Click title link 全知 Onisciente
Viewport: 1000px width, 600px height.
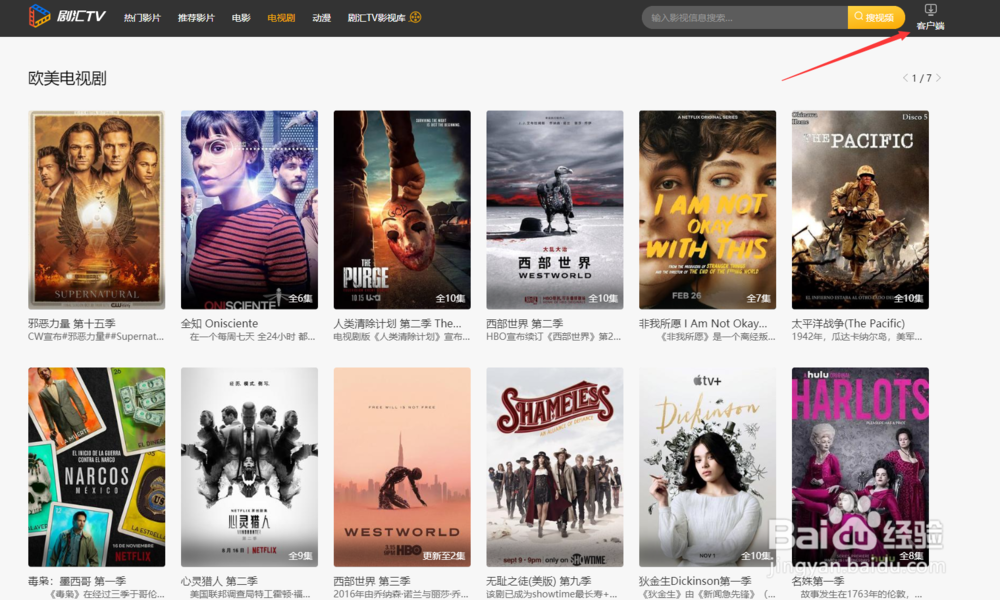pos(219,323)
